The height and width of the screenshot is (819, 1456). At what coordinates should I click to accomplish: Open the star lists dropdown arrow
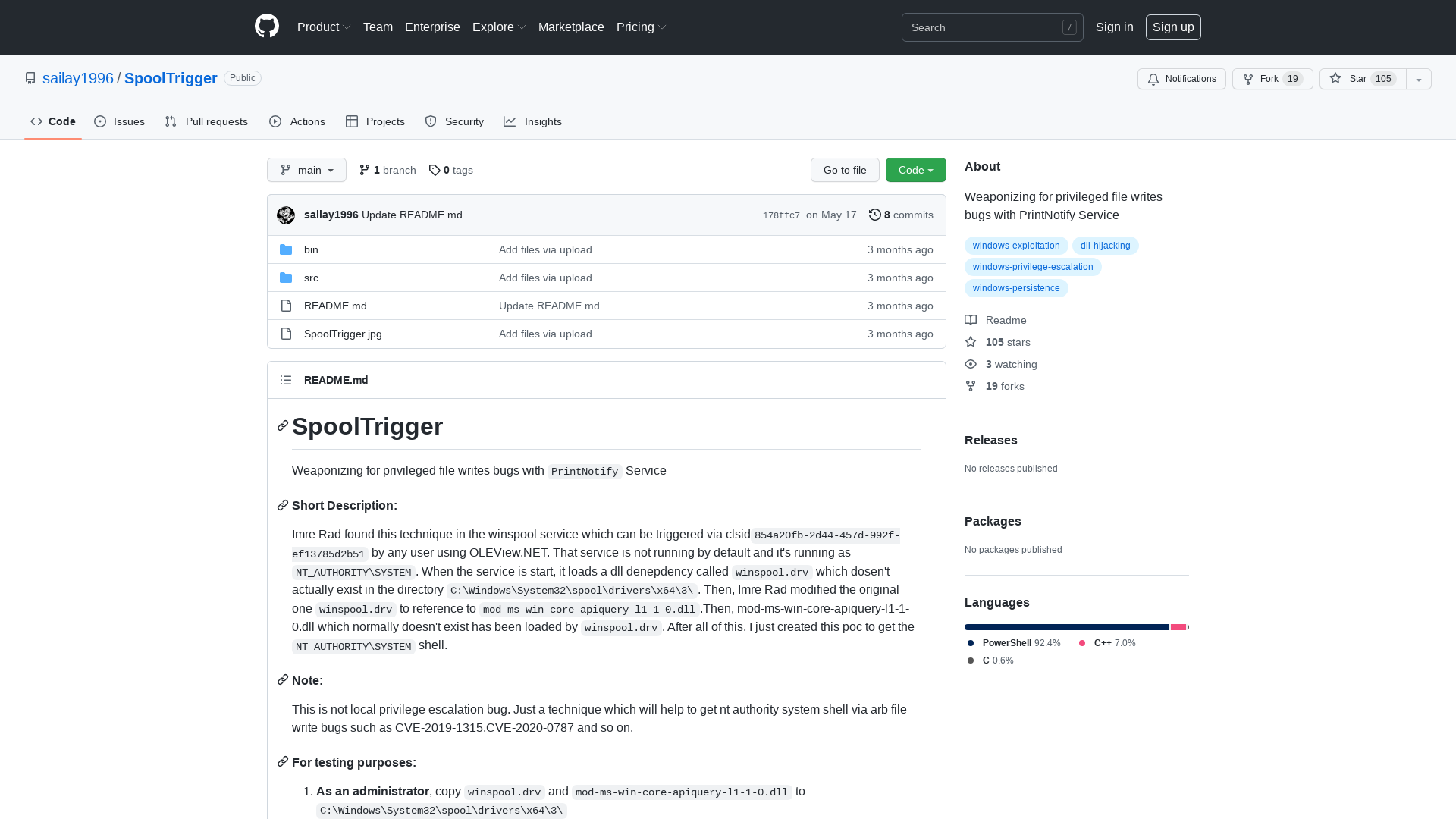click(1419, 79)
